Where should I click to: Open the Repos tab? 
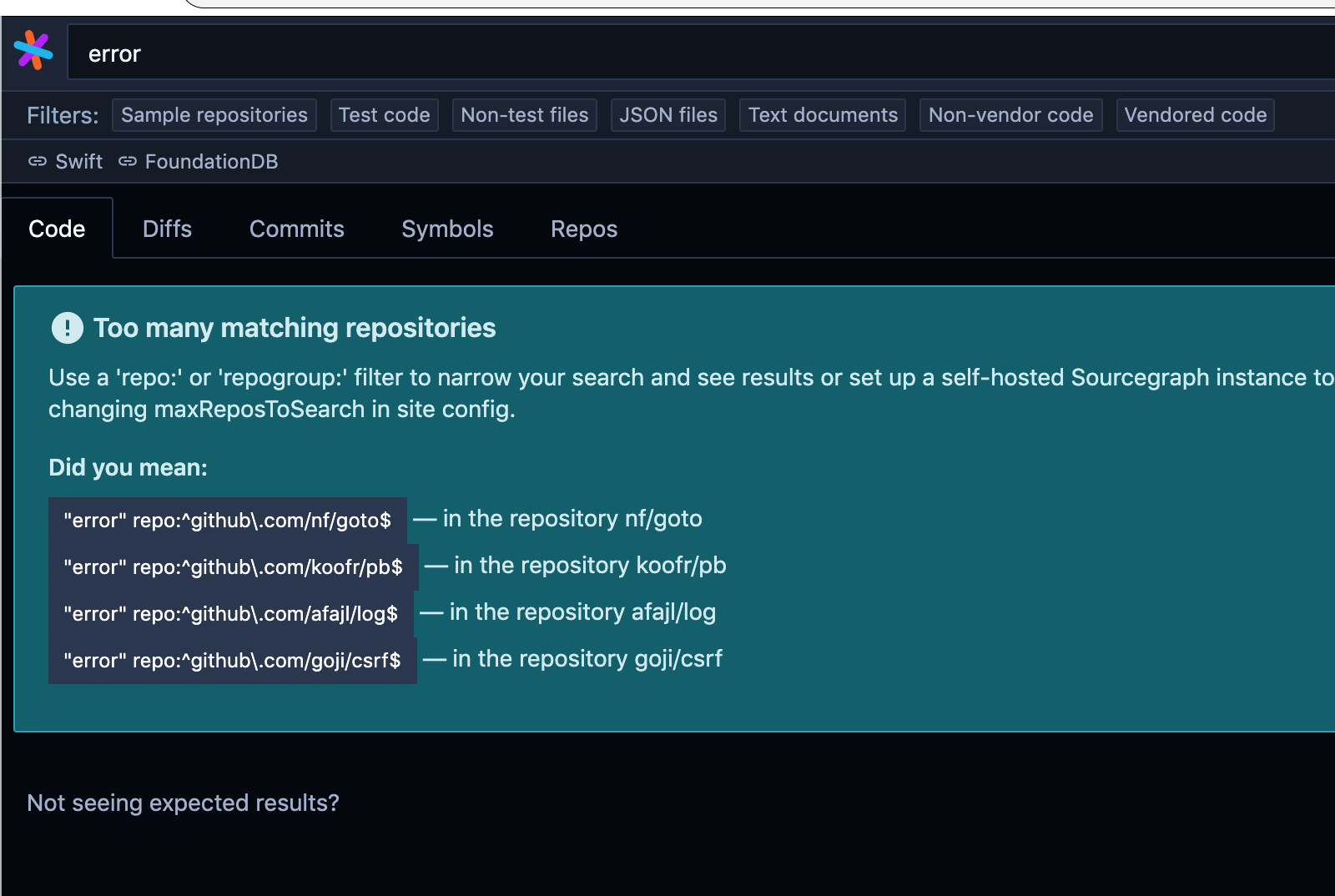(584, 229)
